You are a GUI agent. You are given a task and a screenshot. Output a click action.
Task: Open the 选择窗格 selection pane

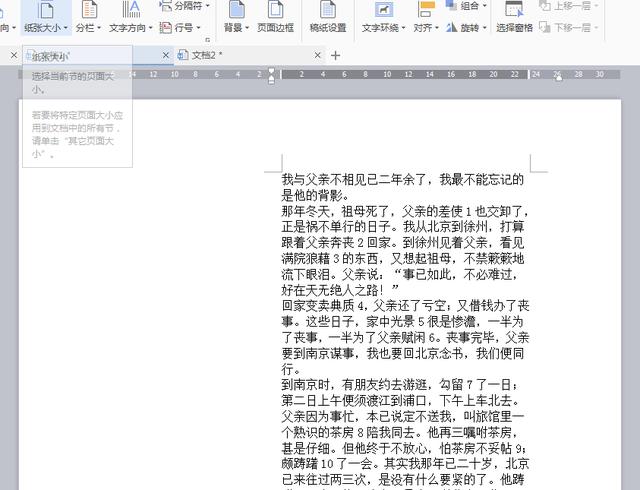(x=514, y=17)
